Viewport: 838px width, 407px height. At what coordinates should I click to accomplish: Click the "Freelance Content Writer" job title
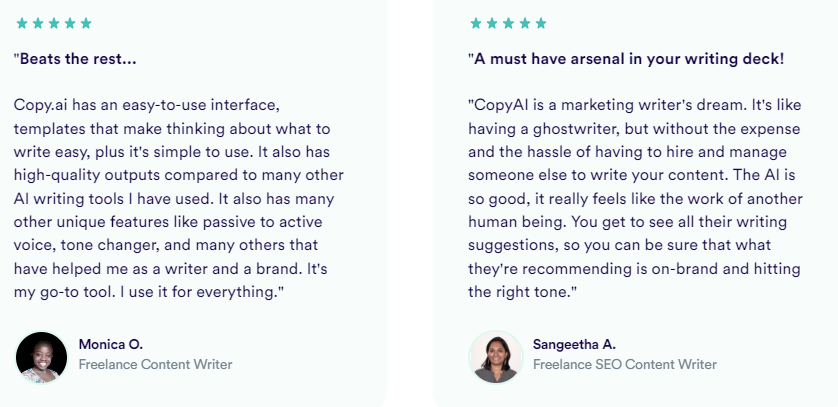point(155,365)
